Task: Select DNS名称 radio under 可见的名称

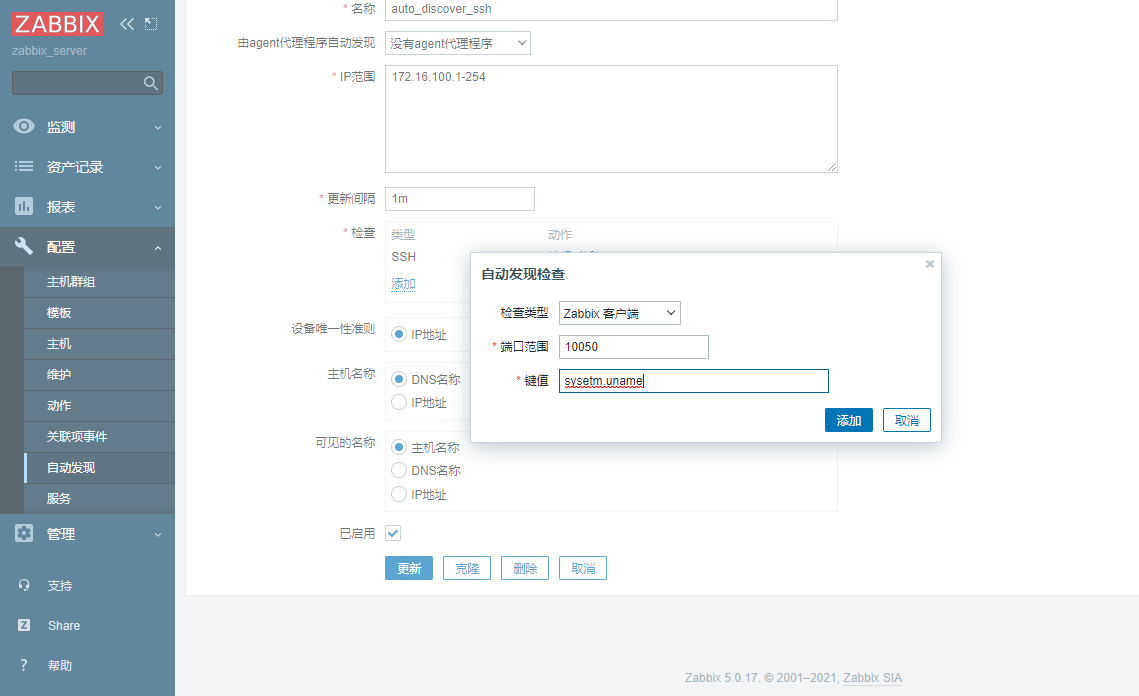Action: (x=400, y=470)
